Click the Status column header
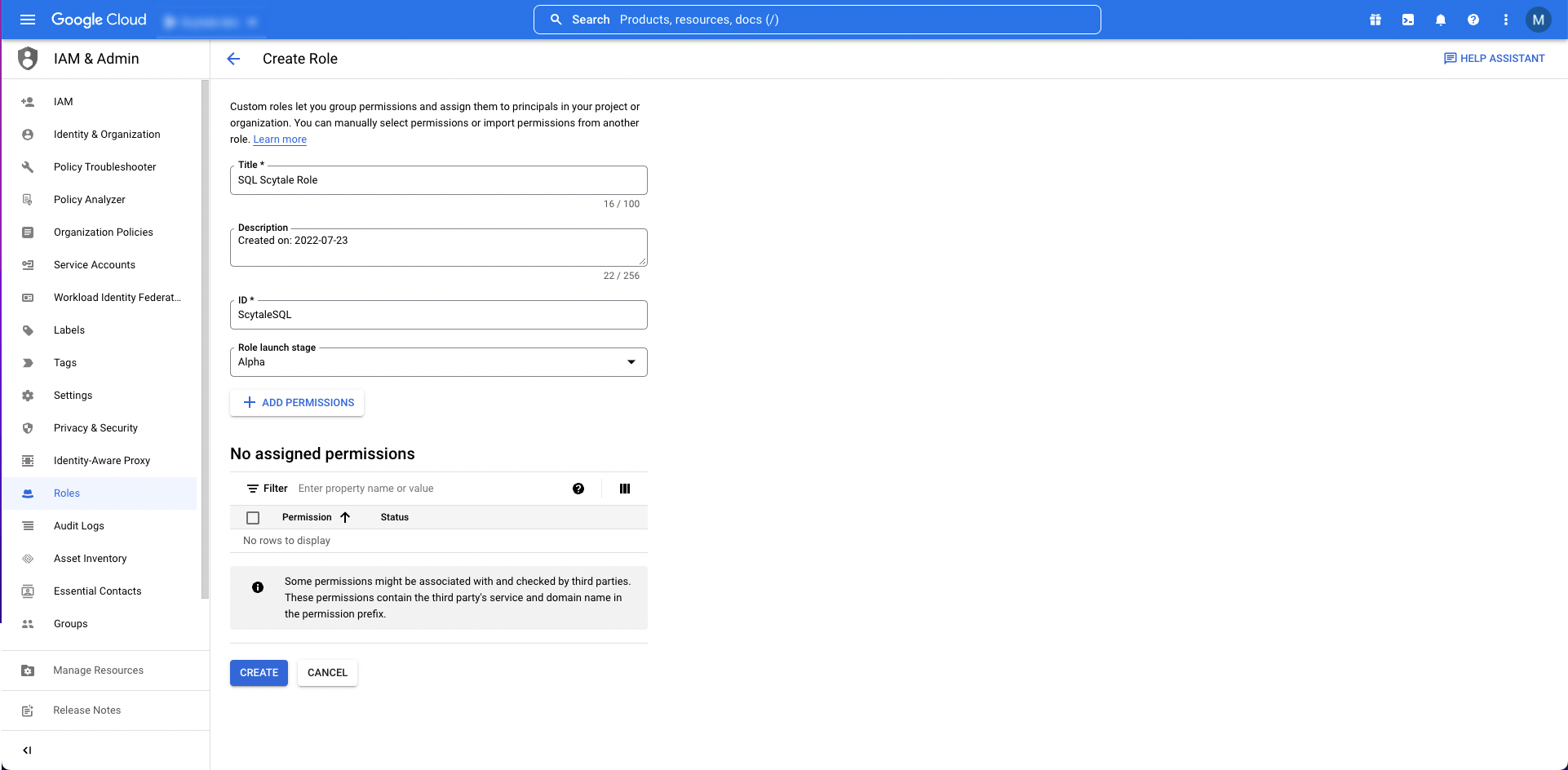The width and height of the screenshot is (1568, 770). pos(395,517)
